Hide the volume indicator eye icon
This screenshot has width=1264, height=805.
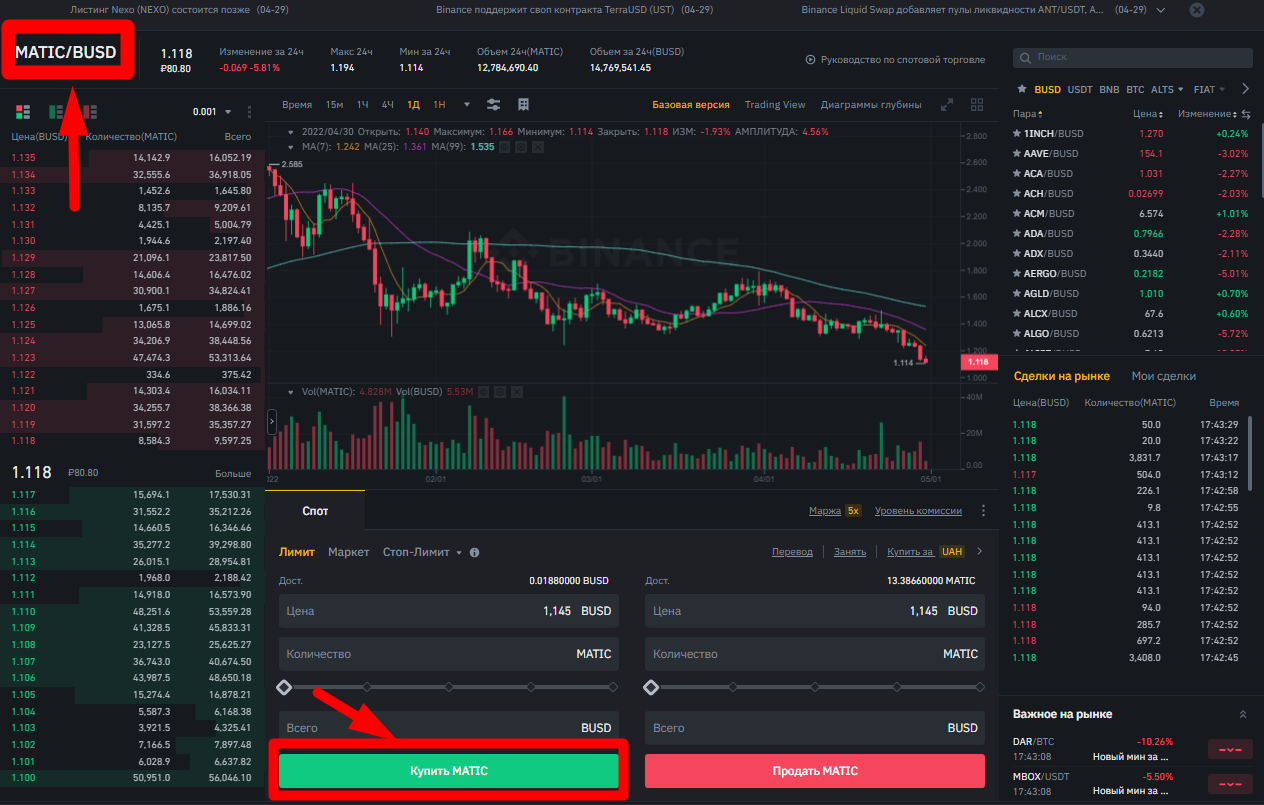pos(485,393)
